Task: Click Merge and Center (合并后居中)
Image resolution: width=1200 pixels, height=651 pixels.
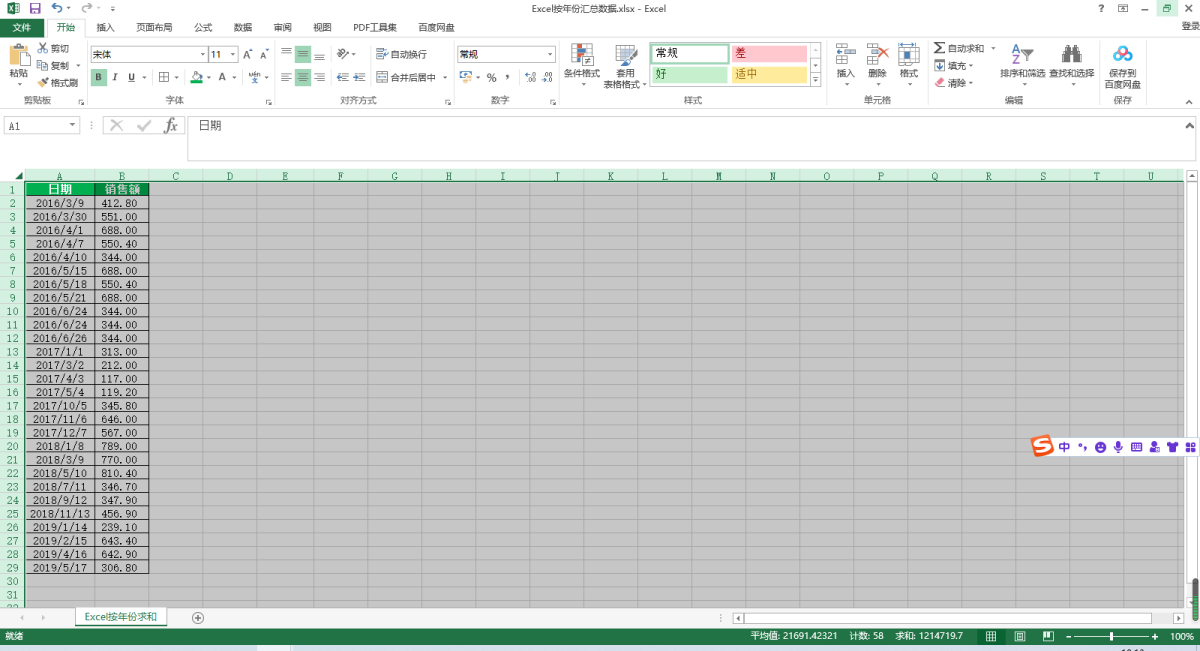Action: point(406,77)
